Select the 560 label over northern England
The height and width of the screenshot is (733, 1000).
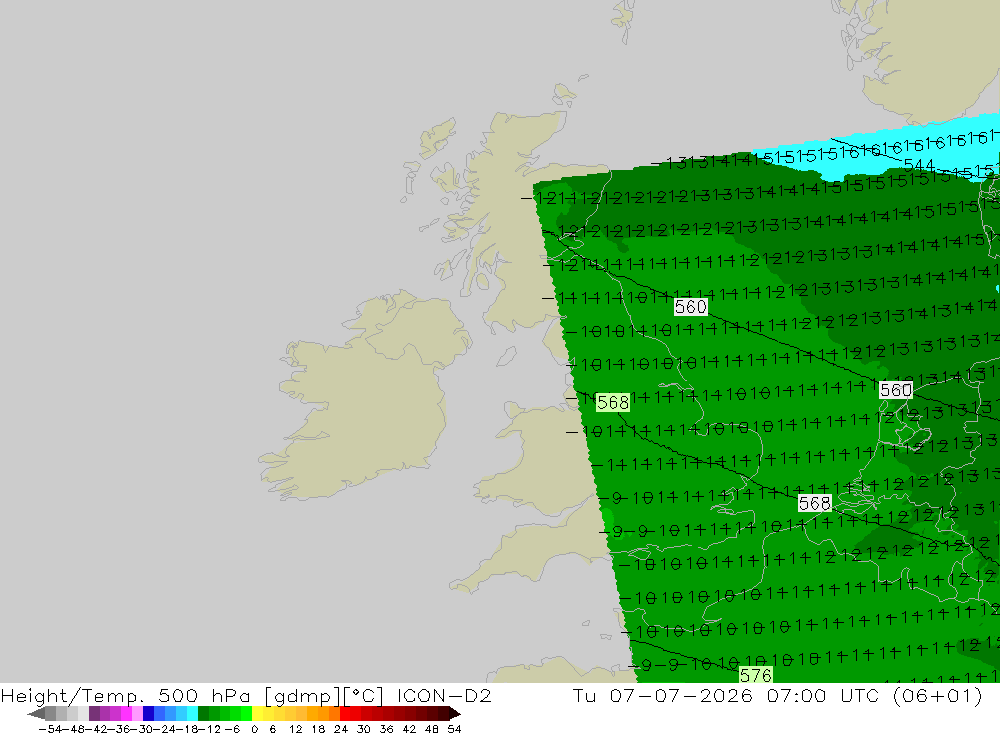click(691, 307)
